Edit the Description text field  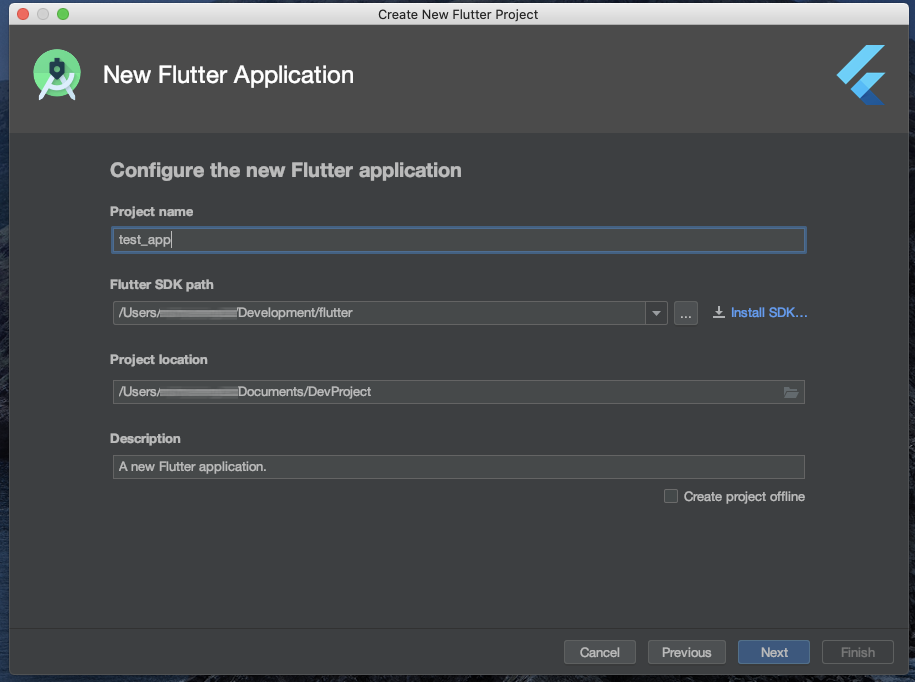459,467
